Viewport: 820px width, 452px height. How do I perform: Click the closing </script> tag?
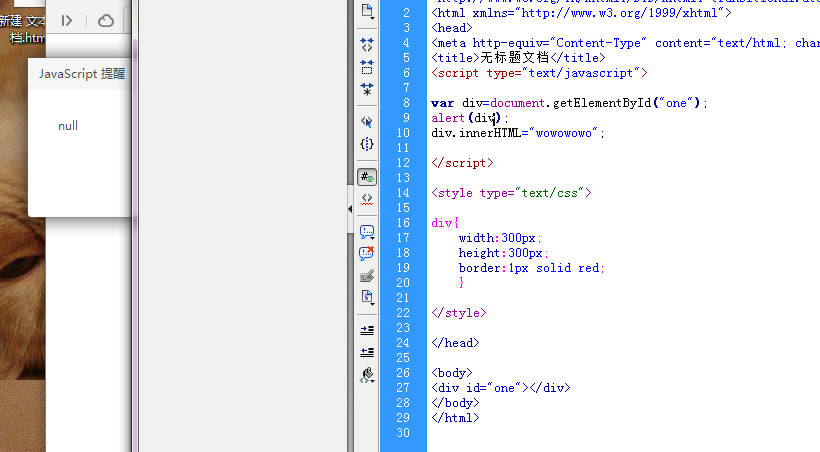462,163
